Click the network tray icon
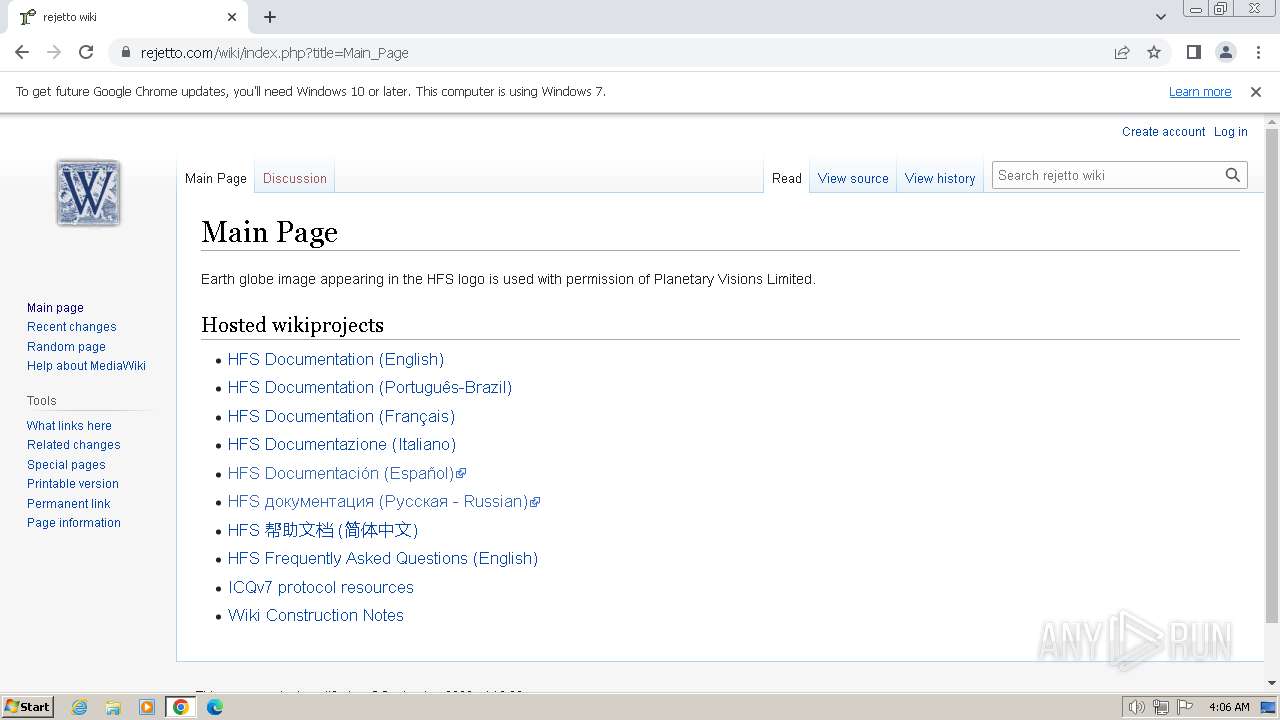The image size is (1280, 720). pos(1161,707)
